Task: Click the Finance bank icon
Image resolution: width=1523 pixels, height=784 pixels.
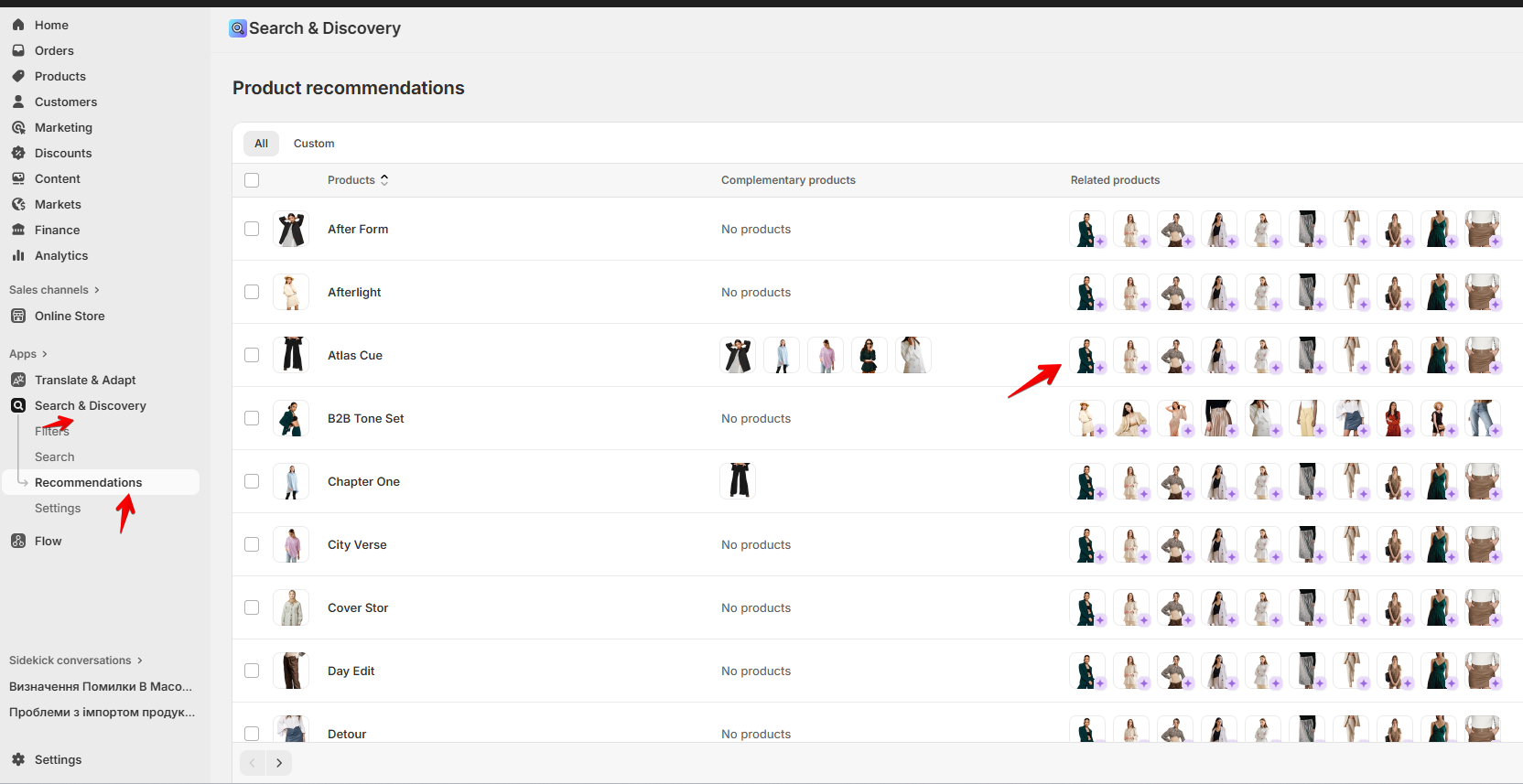Action: (18, 230)
